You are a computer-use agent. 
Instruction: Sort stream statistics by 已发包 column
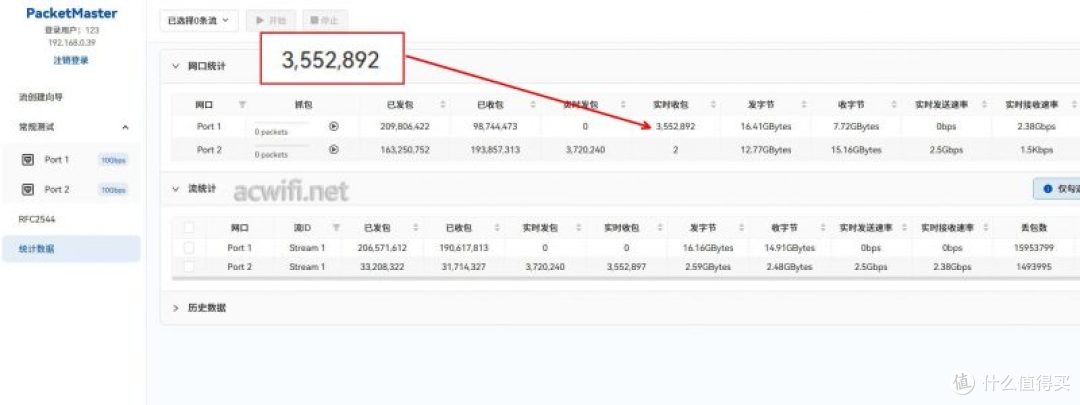[415, 228]
